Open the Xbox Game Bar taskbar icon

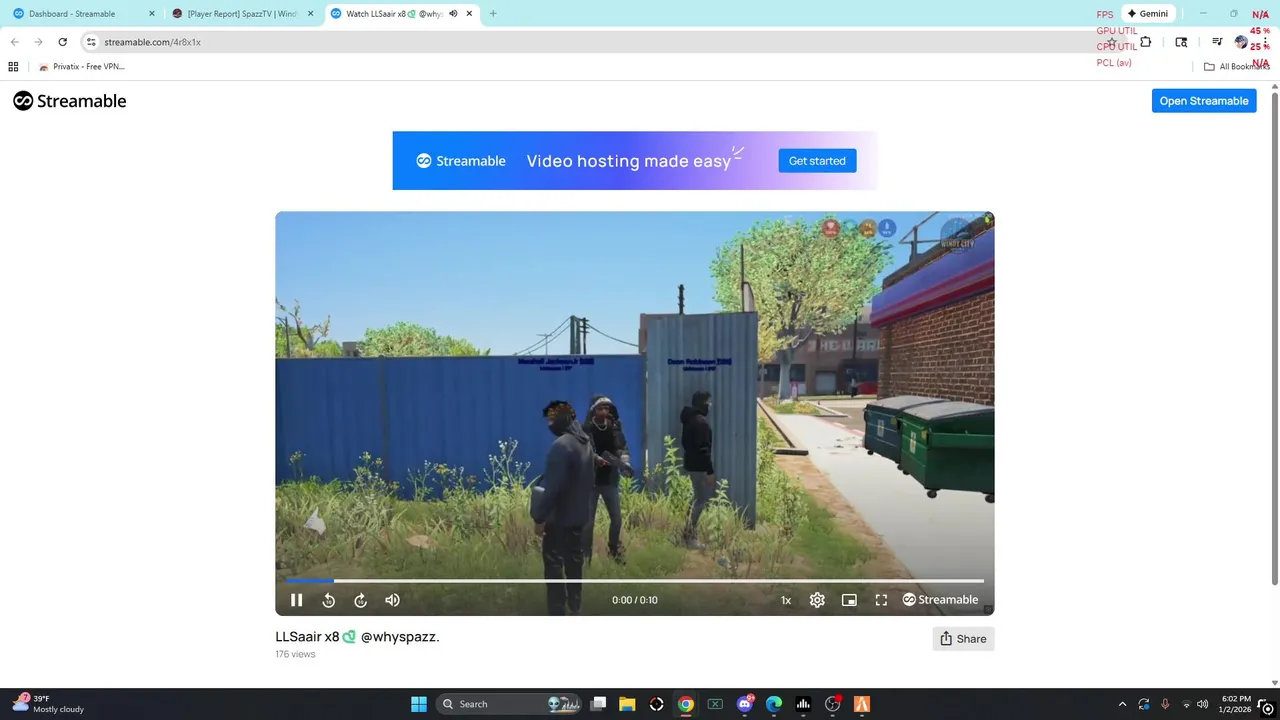click(715, 704)
